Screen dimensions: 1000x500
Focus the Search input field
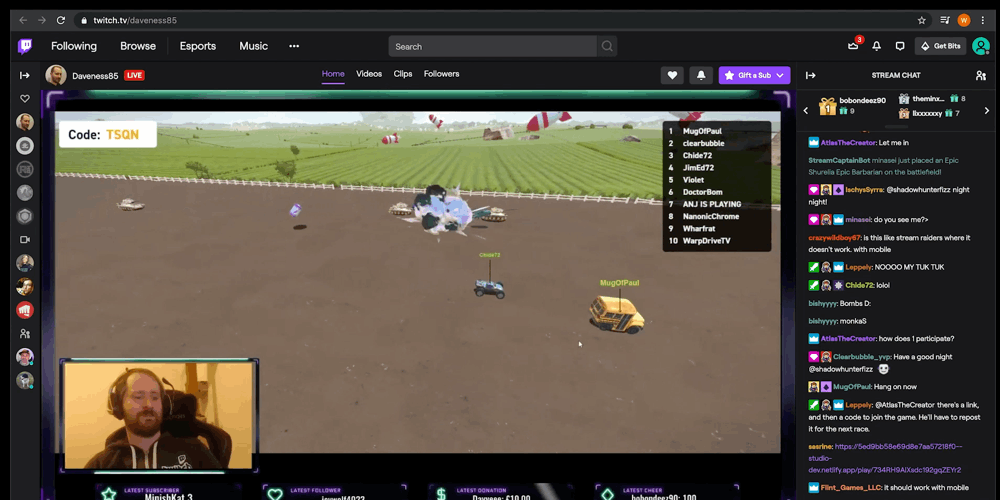493,46
